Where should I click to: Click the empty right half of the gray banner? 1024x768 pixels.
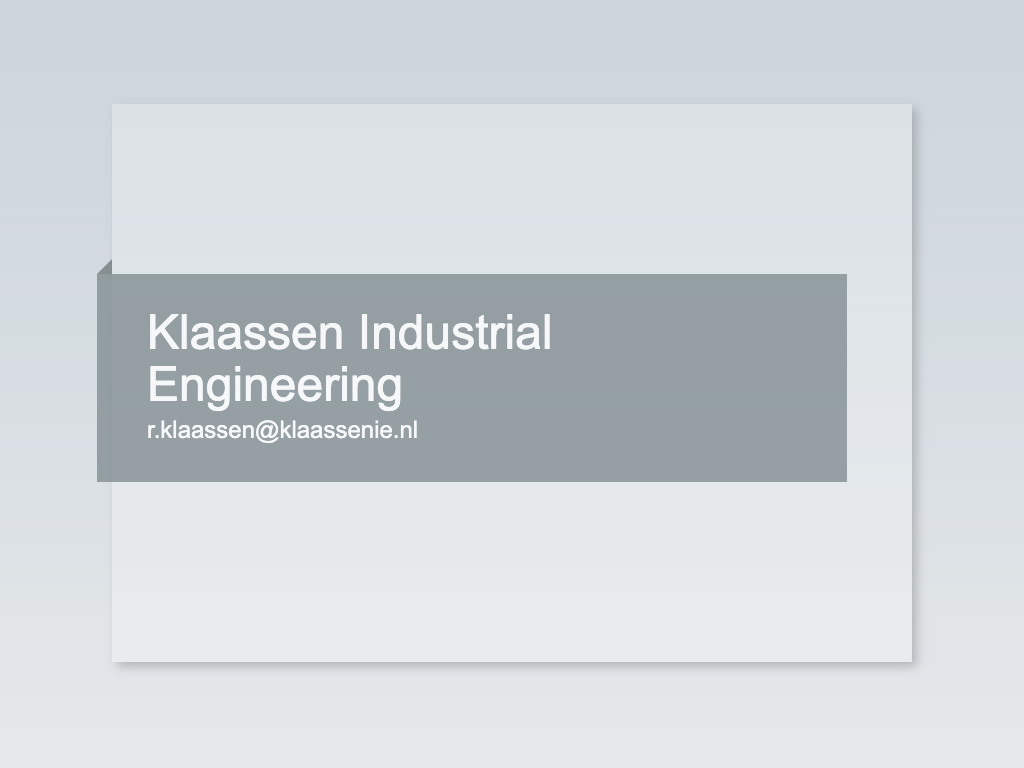pyautogui.click(x=700, y=378)
